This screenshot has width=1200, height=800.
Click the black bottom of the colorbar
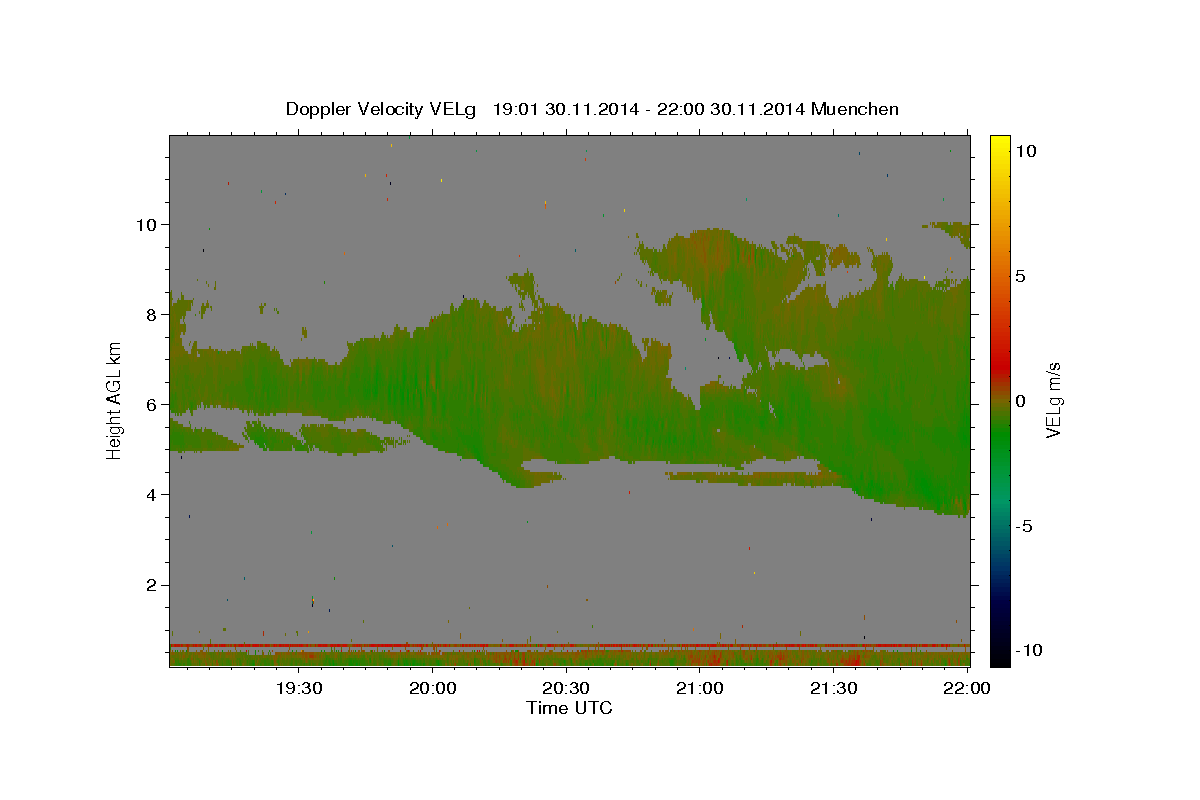coord(1000,658)
